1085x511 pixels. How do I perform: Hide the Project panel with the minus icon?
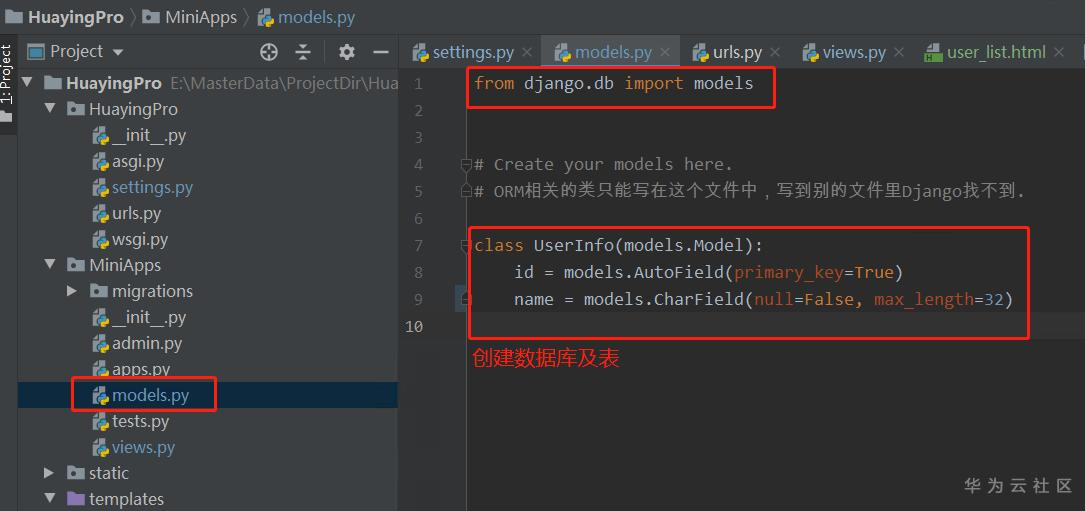coord(381,52)
